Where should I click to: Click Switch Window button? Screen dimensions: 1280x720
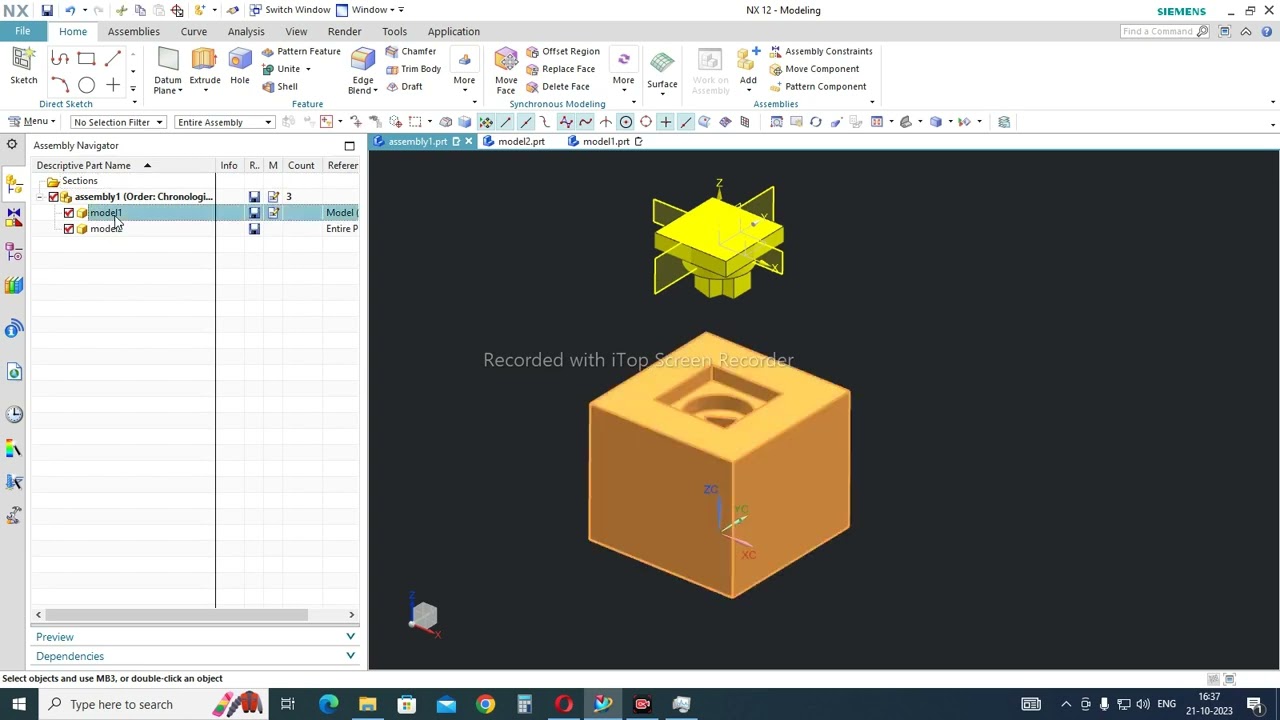(289, 10)
